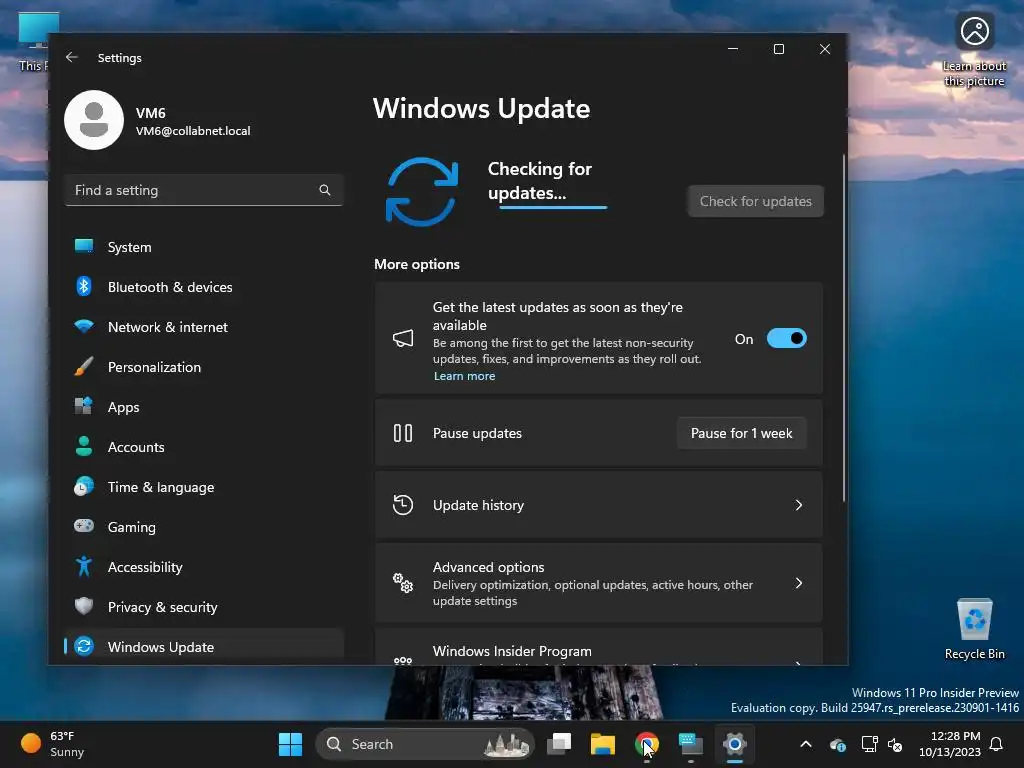Viewport: 1024px width, 768px height.
Task: Open Windows Insider Program settings
Action: point(598,647)
